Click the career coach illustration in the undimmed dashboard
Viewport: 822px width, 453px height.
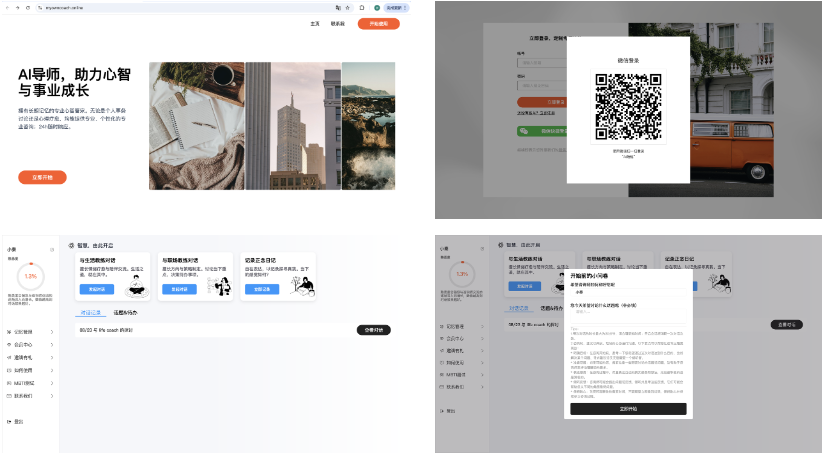tap(220, 286)
